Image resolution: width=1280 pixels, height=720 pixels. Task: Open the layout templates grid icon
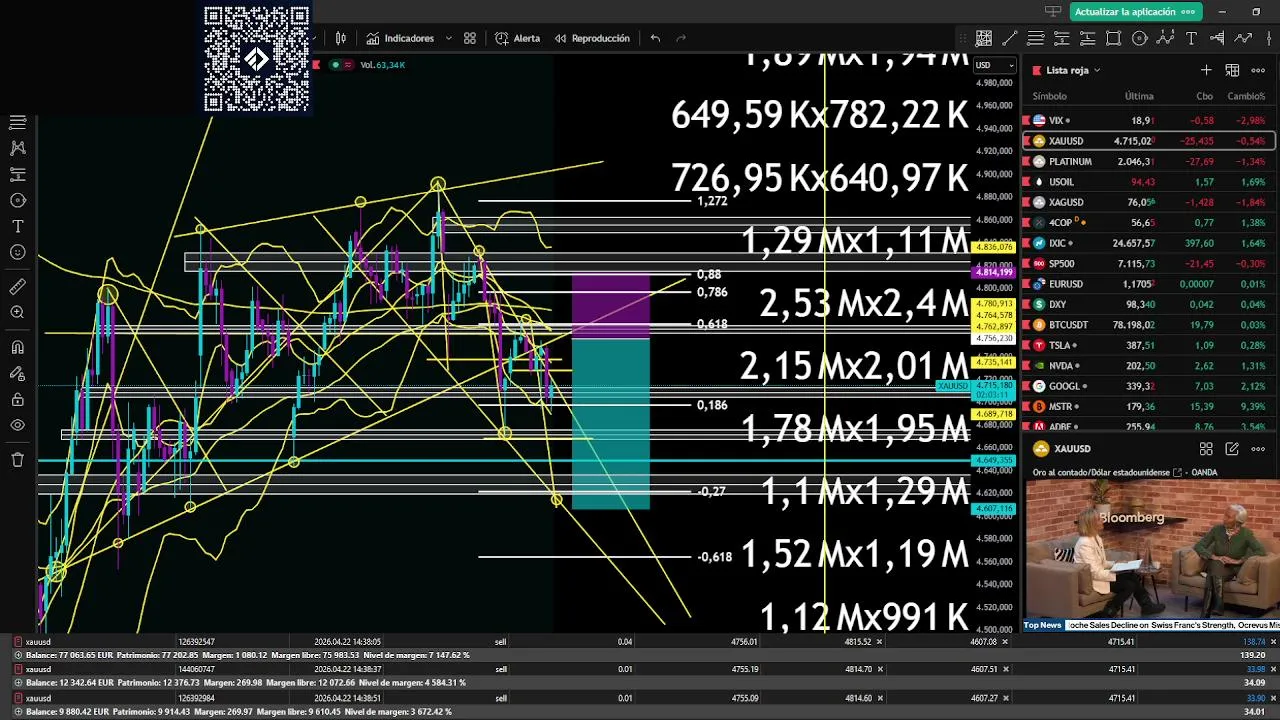[x=470, y=38]
